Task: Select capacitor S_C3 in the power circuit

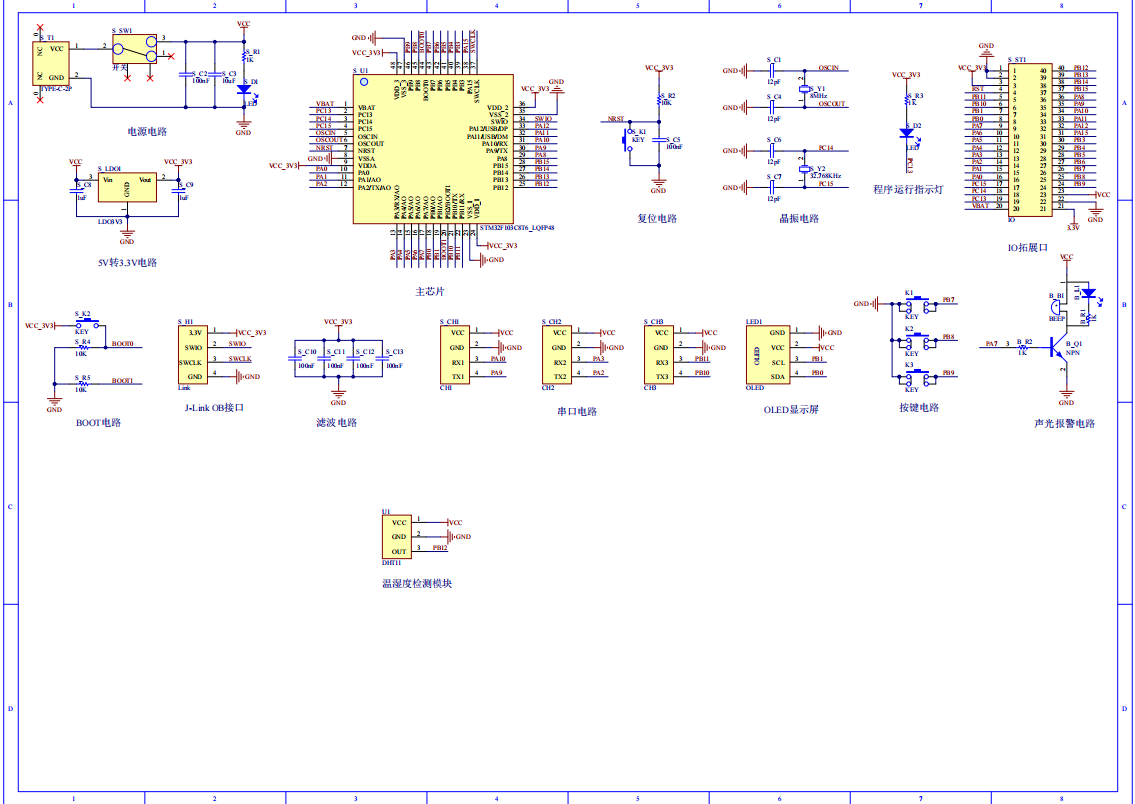Action: pyautogui.click(x=214, y=74)
